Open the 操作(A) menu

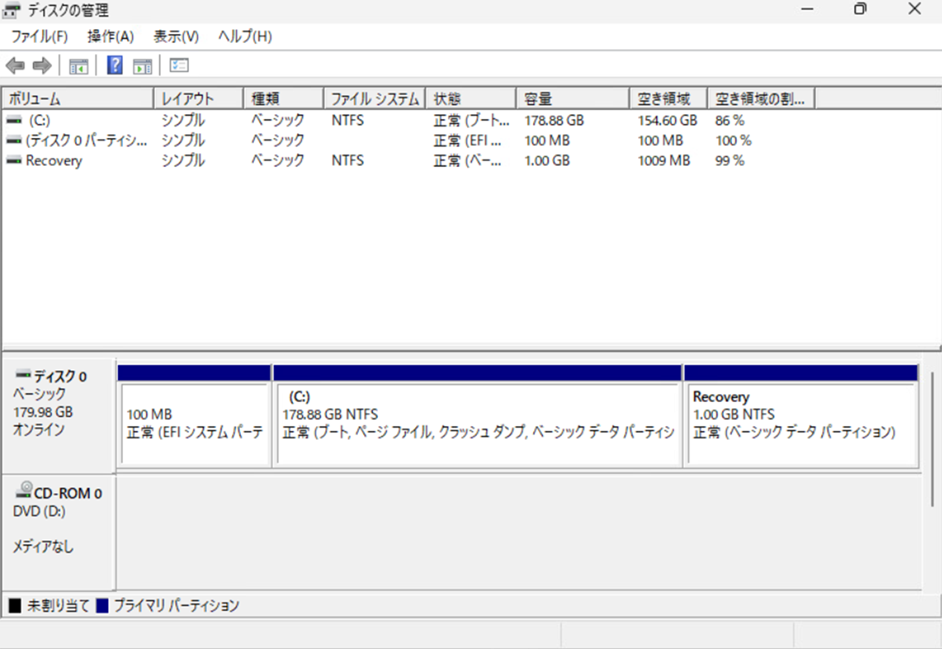[x=111, y=37]
